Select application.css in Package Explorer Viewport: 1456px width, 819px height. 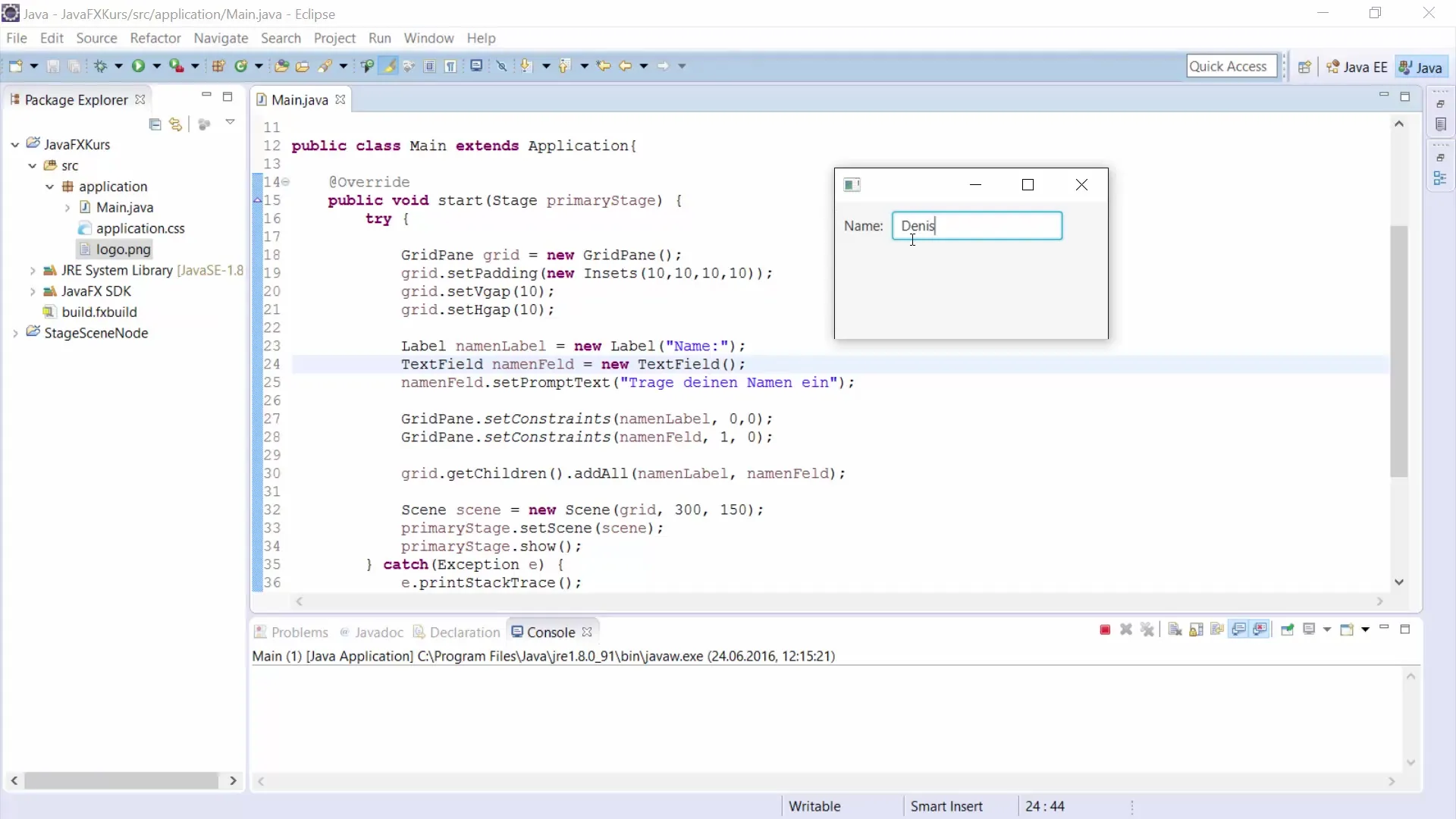tap(132, 228)
